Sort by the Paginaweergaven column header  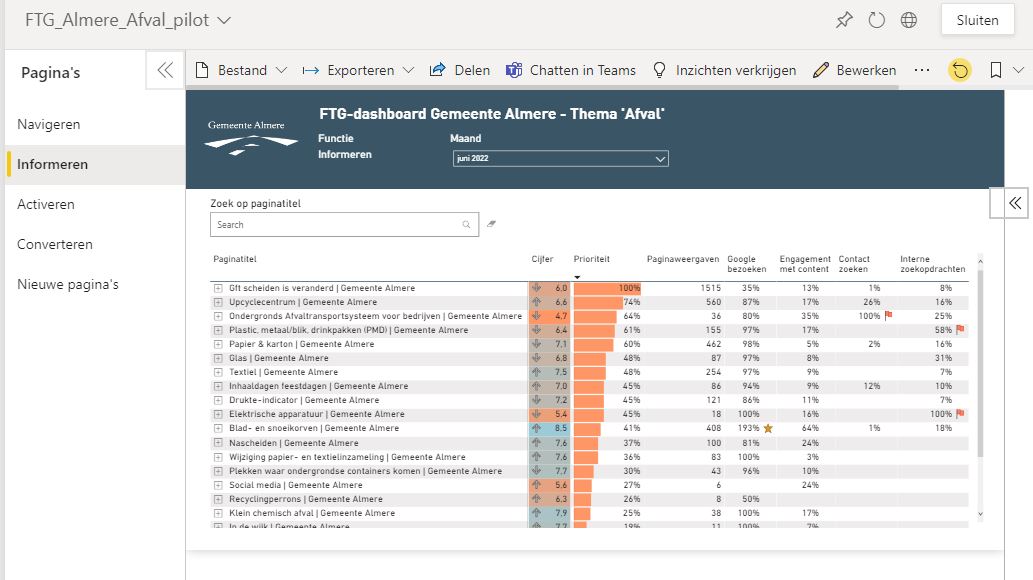point(683,259)
